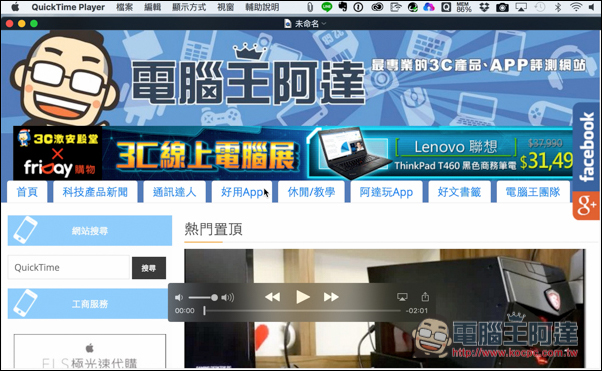Open the AirPlay display menu icon

(x=521, y=7)
